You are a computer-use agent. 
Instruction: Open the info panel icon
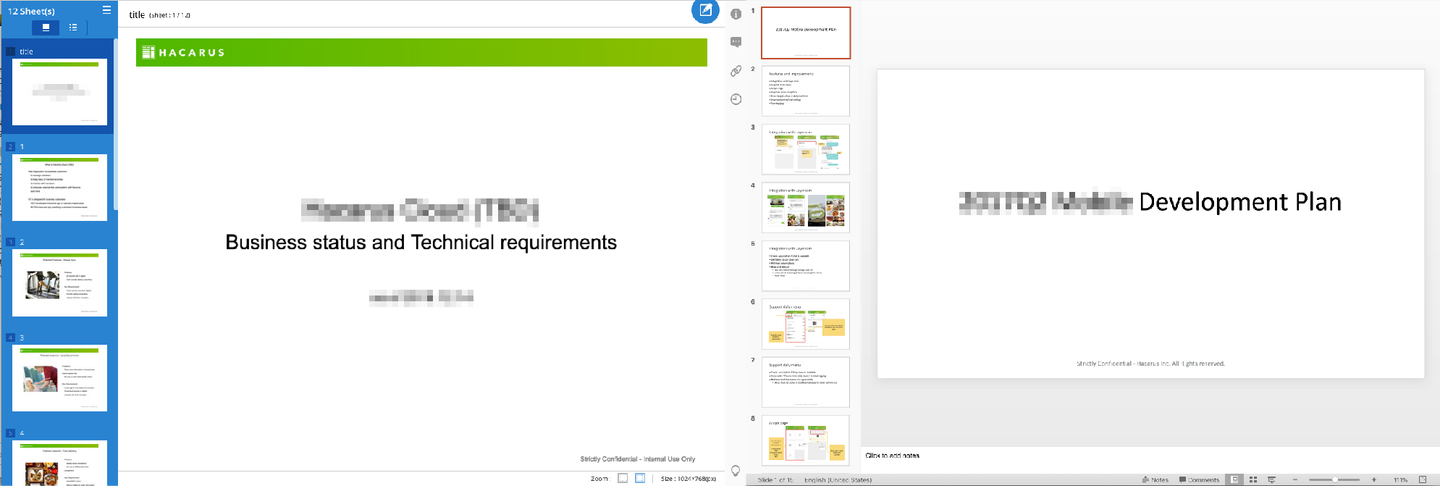coord(736,14)
